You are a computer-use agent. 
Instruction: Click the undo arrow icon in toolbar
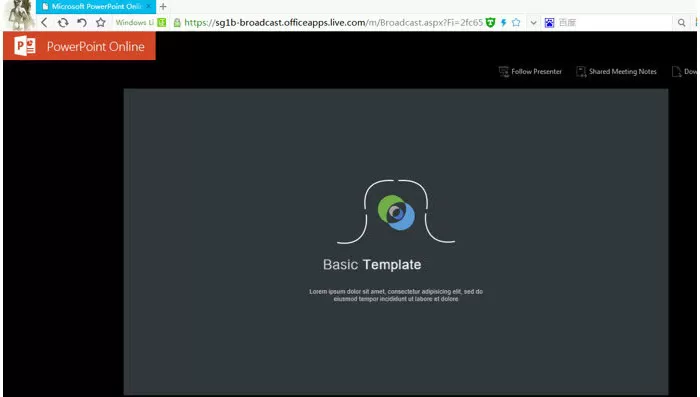(82, 22)
